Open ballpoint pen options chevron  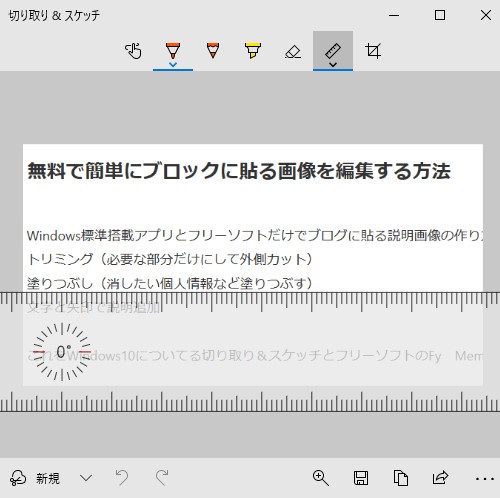(173, 65)
